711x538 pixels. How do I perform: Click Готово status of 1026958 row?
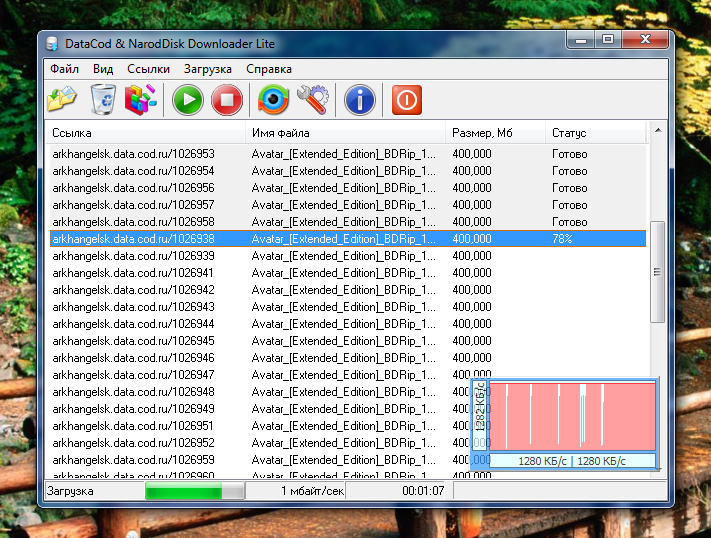click(570, 222)
